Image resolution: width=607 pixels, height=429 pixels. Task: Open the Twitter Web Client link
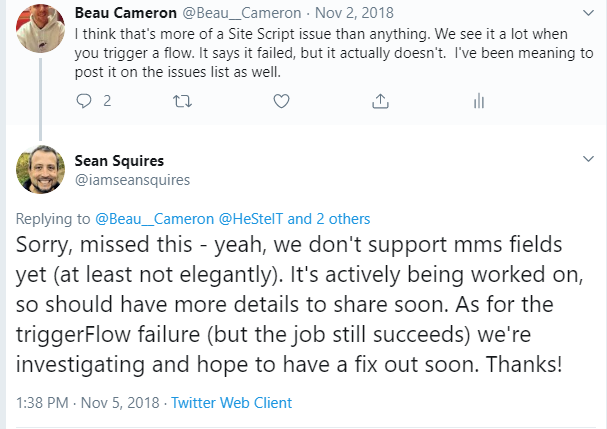pos(231,403)
